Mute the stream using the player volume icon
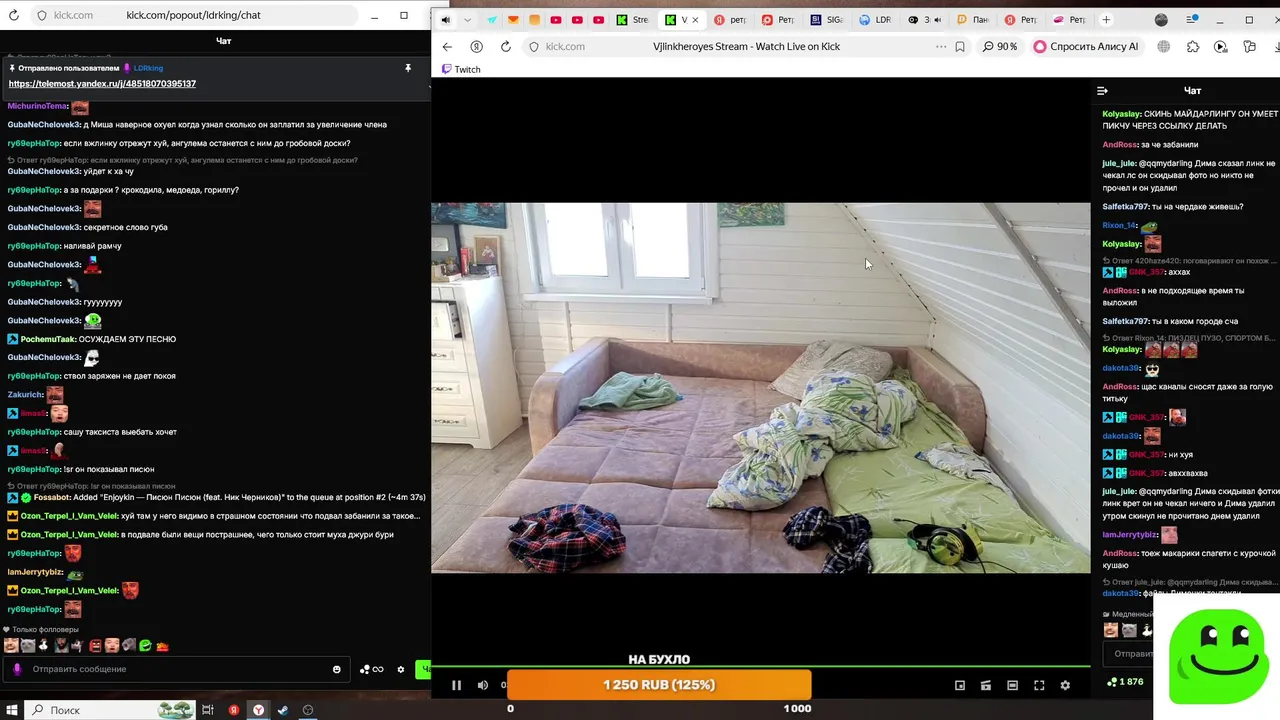1280x720 pixels. (x=483, y=685)
